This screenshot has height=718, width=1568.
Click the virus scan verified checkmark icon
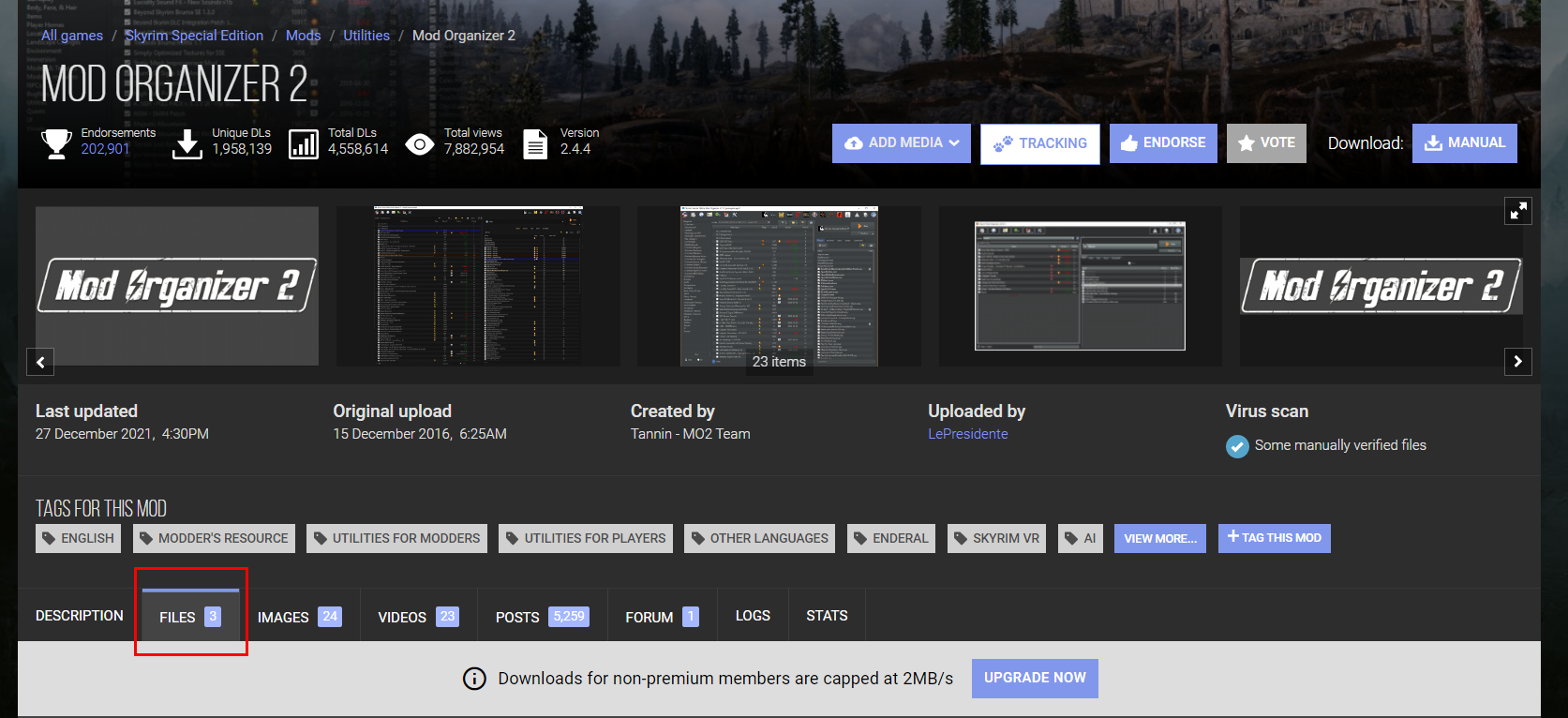click(1237, 446)
